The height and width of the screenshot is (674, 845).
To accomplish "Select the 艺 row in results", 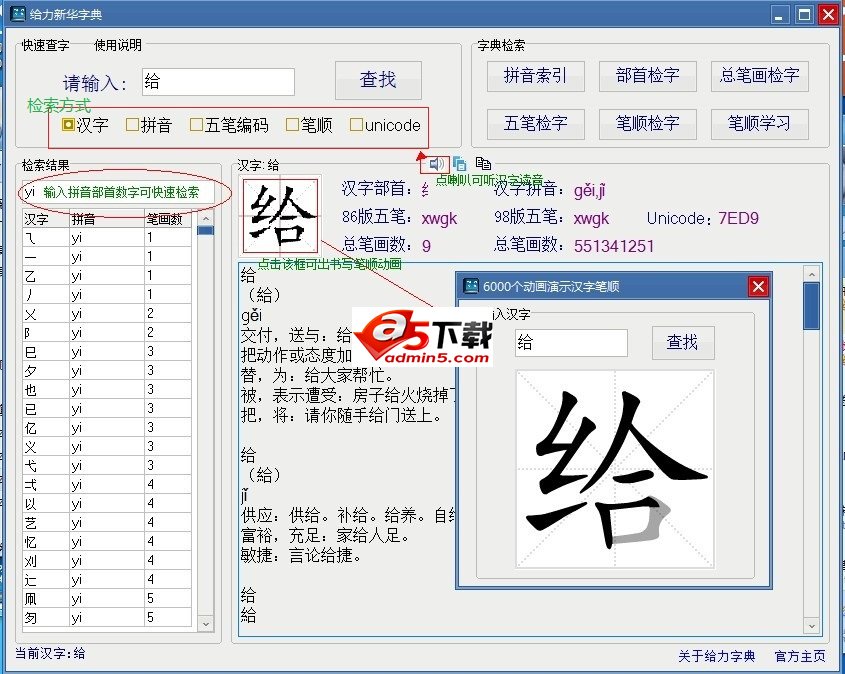I will [x=107, y=523].
